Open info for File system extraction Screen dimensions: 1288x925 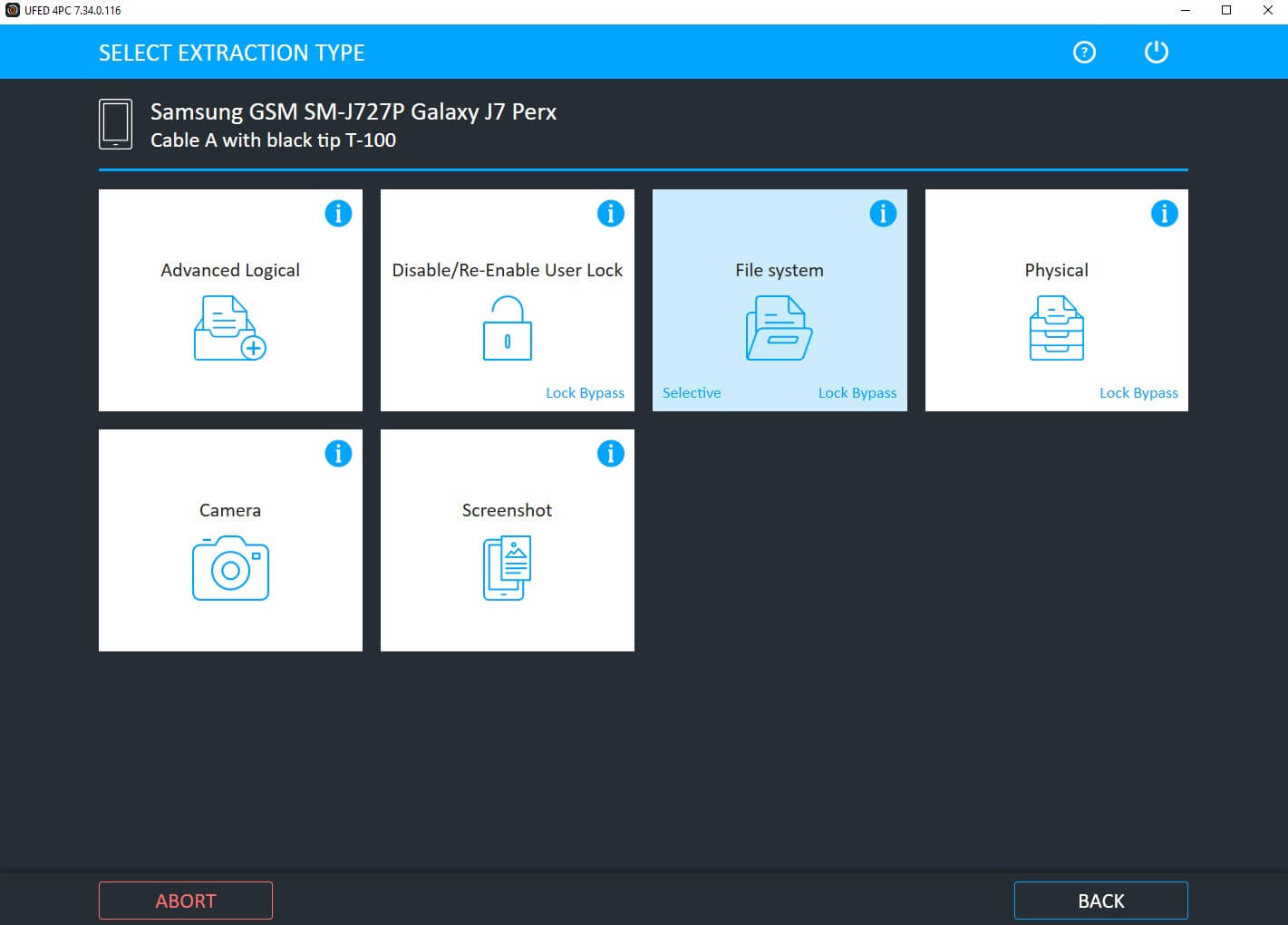tap(883, 213)
